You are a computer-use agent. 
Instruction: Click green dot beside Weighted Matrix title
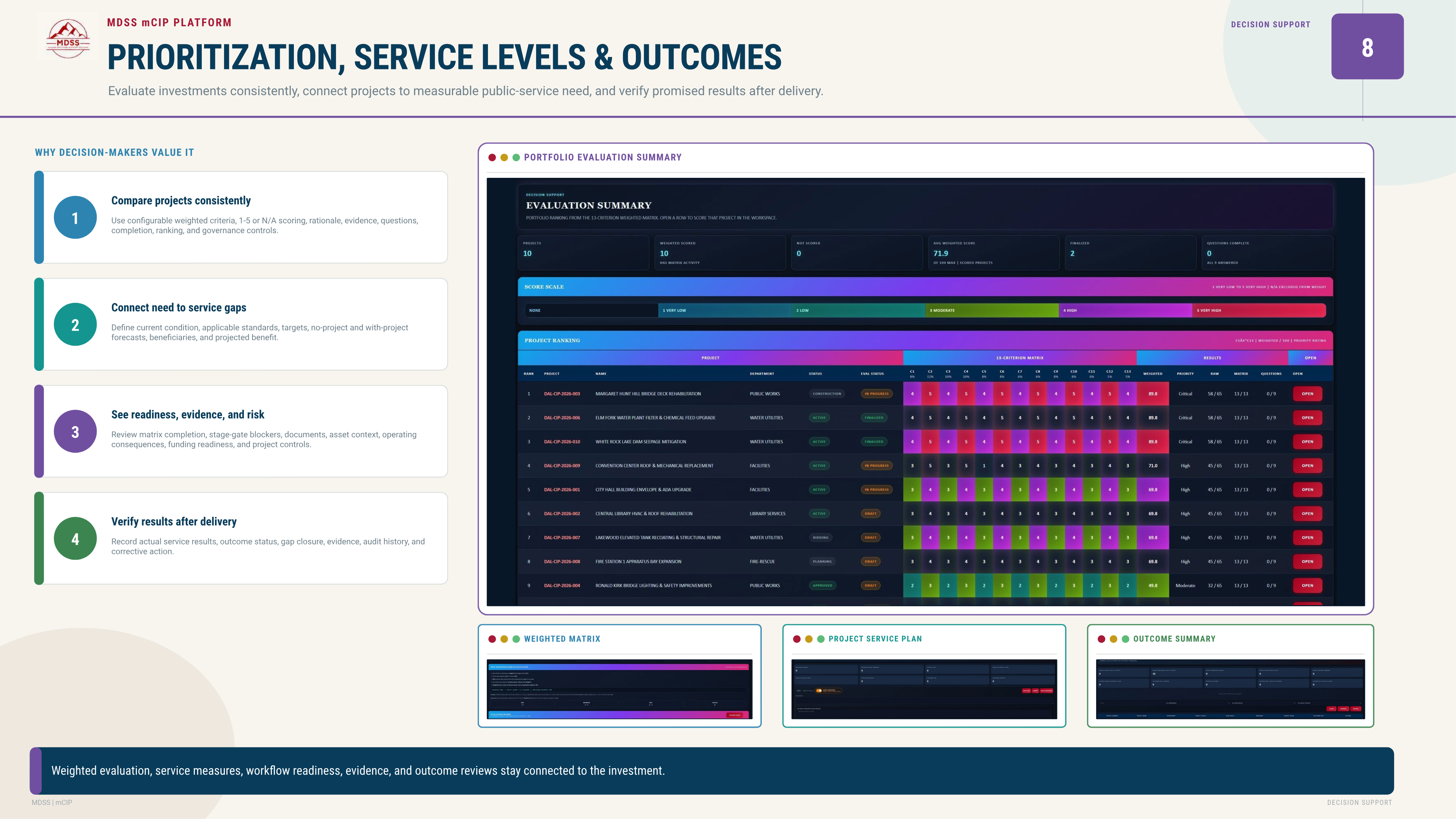[516, 639]
